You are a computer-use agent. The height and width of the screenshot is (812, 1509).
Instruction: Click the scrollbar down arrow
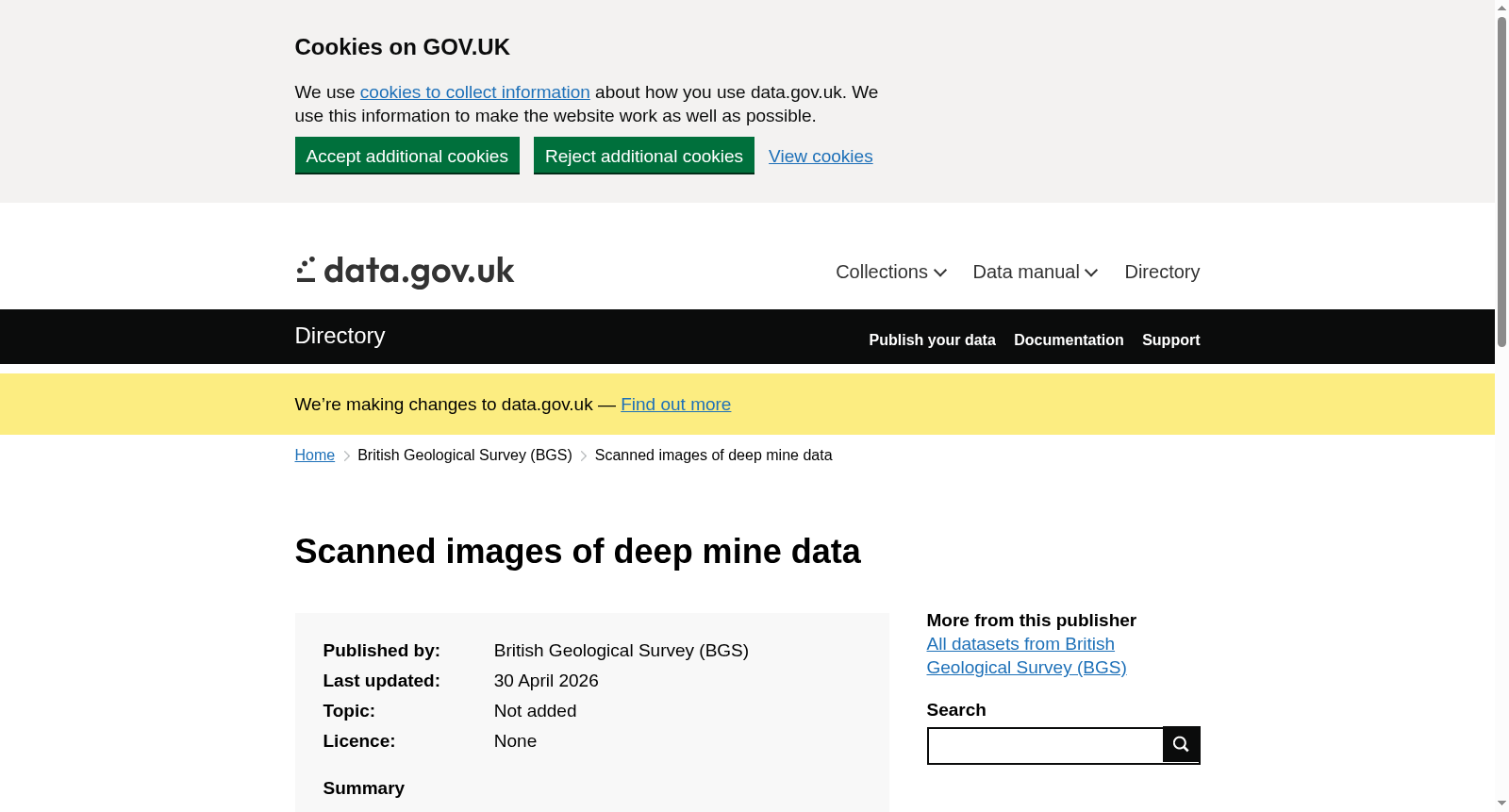coord(1501,804)
